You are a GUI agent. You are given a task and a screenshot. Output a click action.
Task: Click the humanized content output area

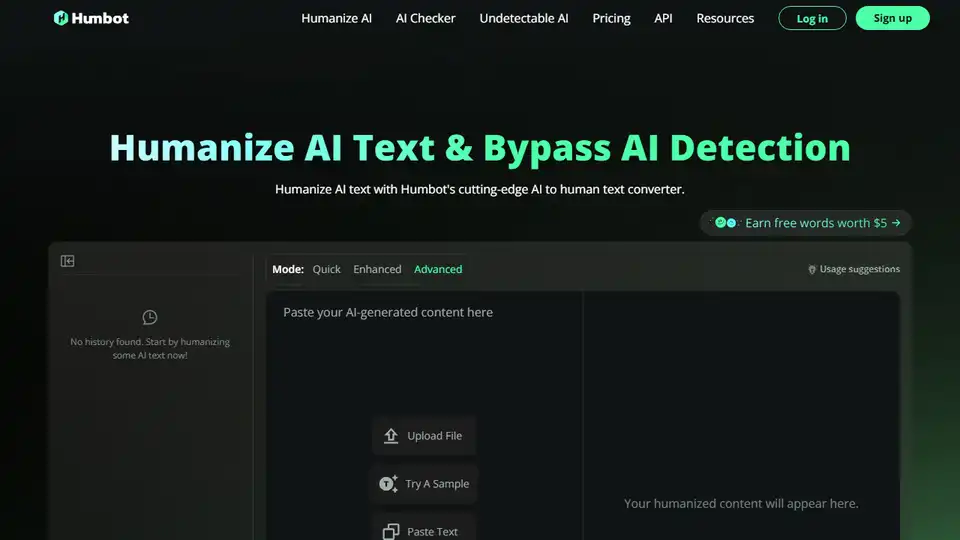[x=741, y=416]
